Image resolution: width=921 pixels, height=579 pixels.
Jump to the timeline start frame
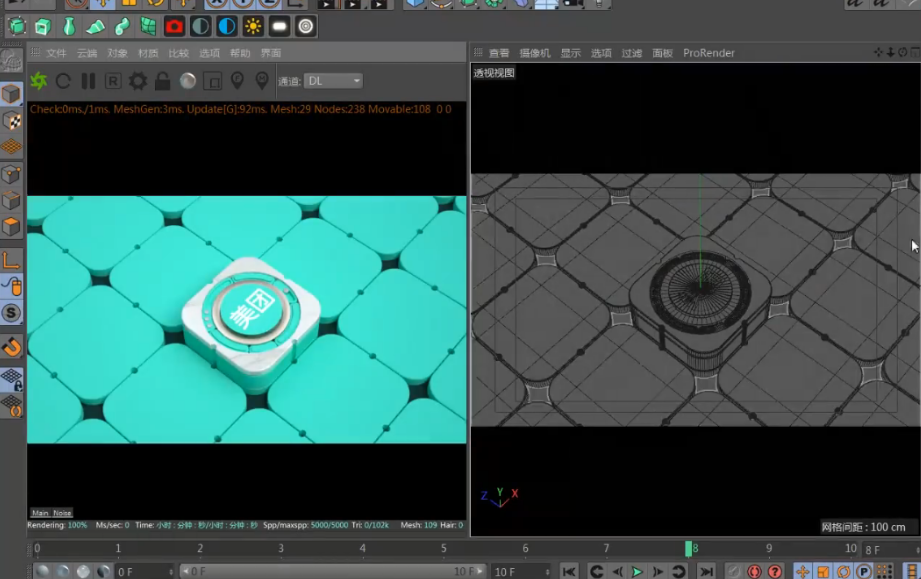(x=569, y=572)
